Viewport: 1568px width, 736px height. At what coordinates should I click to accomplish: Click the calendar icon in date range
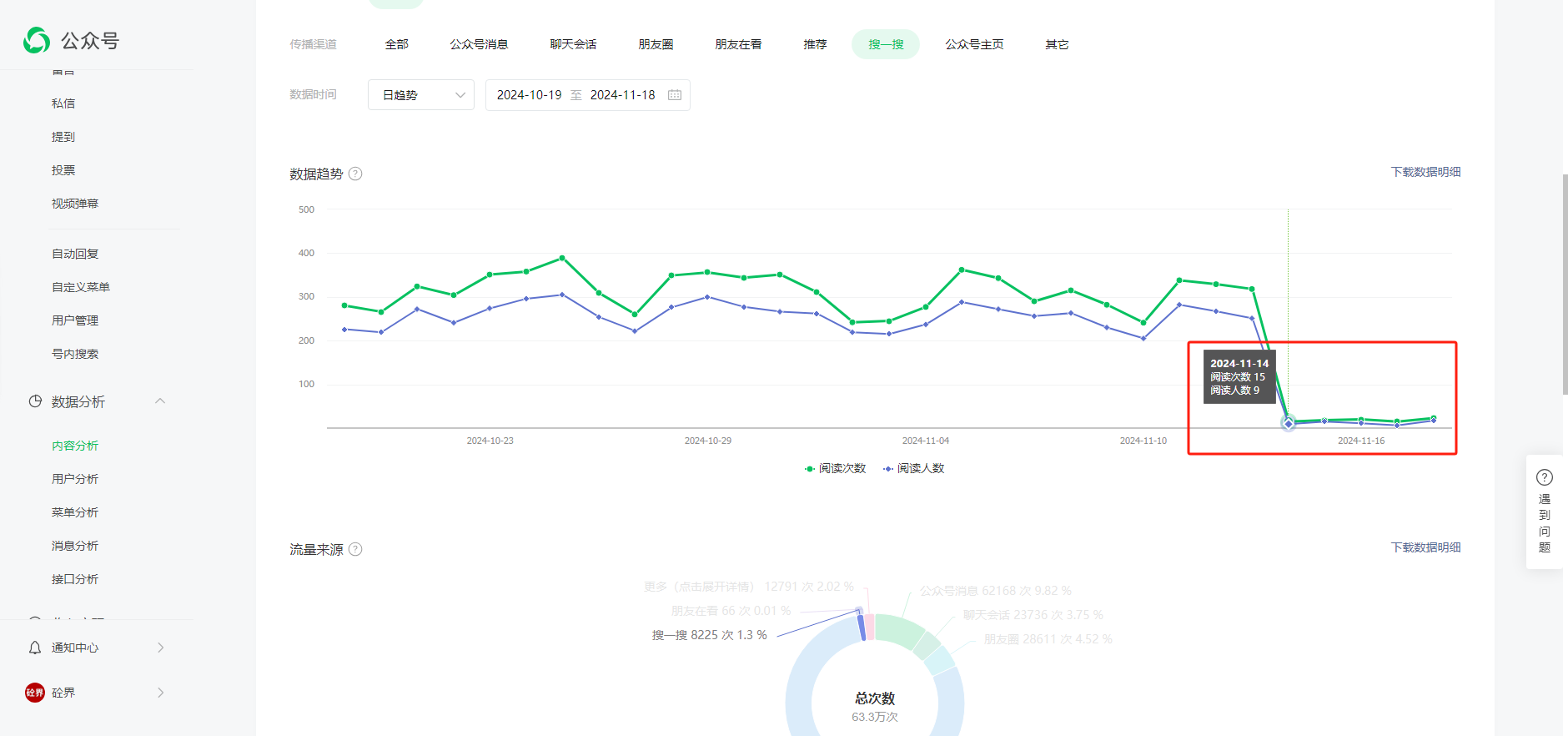675,95
